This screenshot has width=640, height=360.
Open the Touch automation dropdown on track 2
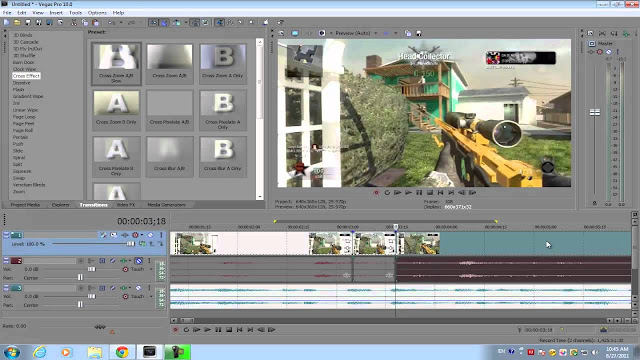click(x=151, y=269)
